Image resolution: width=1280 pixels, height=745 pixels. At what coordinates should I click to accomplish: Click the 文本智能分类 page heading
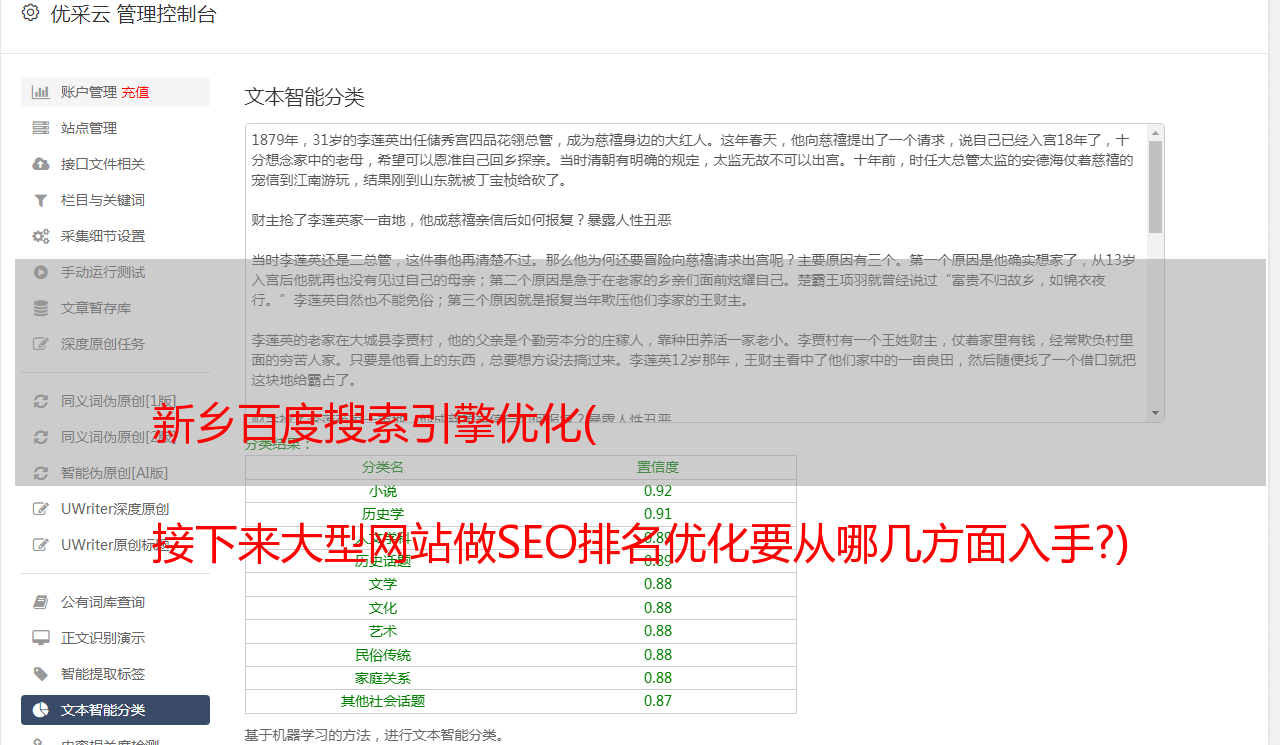pyautogui.click(x=305, y=97)
